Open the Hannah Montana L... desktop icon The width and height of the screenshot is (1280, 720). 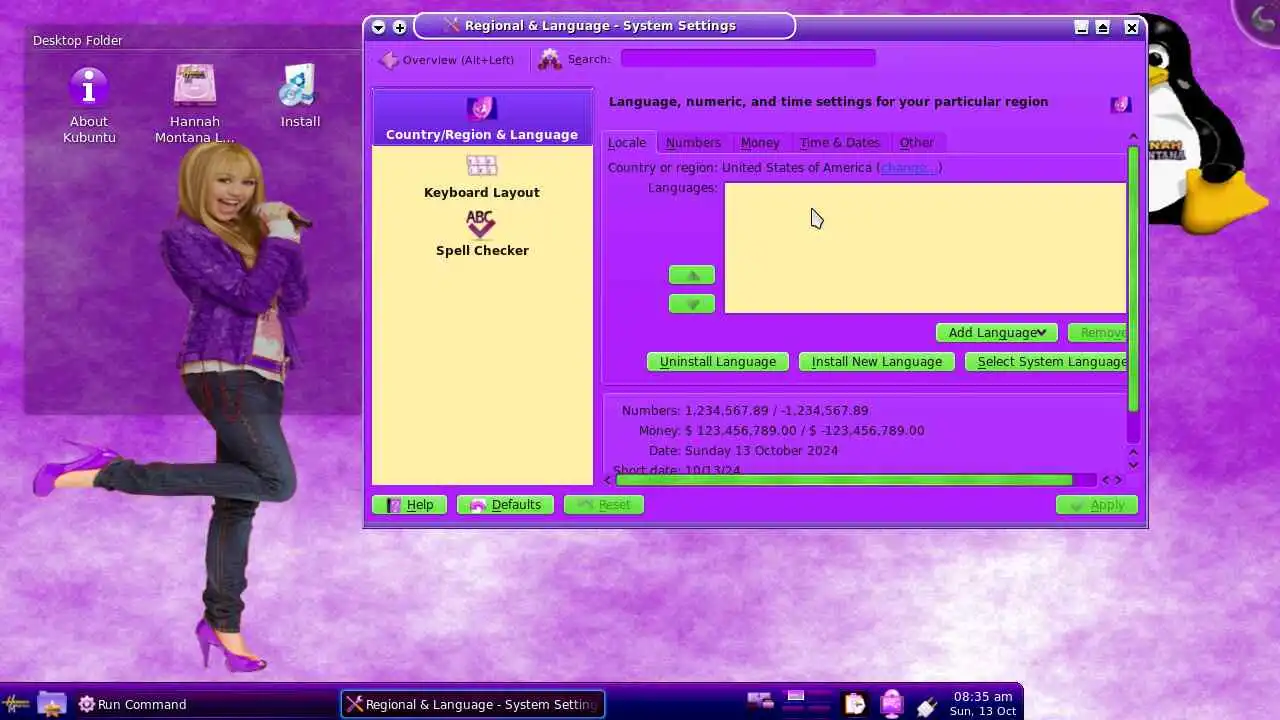coord(195,105)
